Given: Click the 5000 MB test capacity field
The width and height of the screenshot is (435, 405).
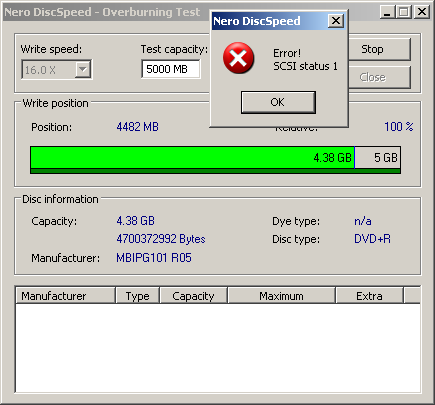Looking at the screenshot, I should [x=171, y=69].
